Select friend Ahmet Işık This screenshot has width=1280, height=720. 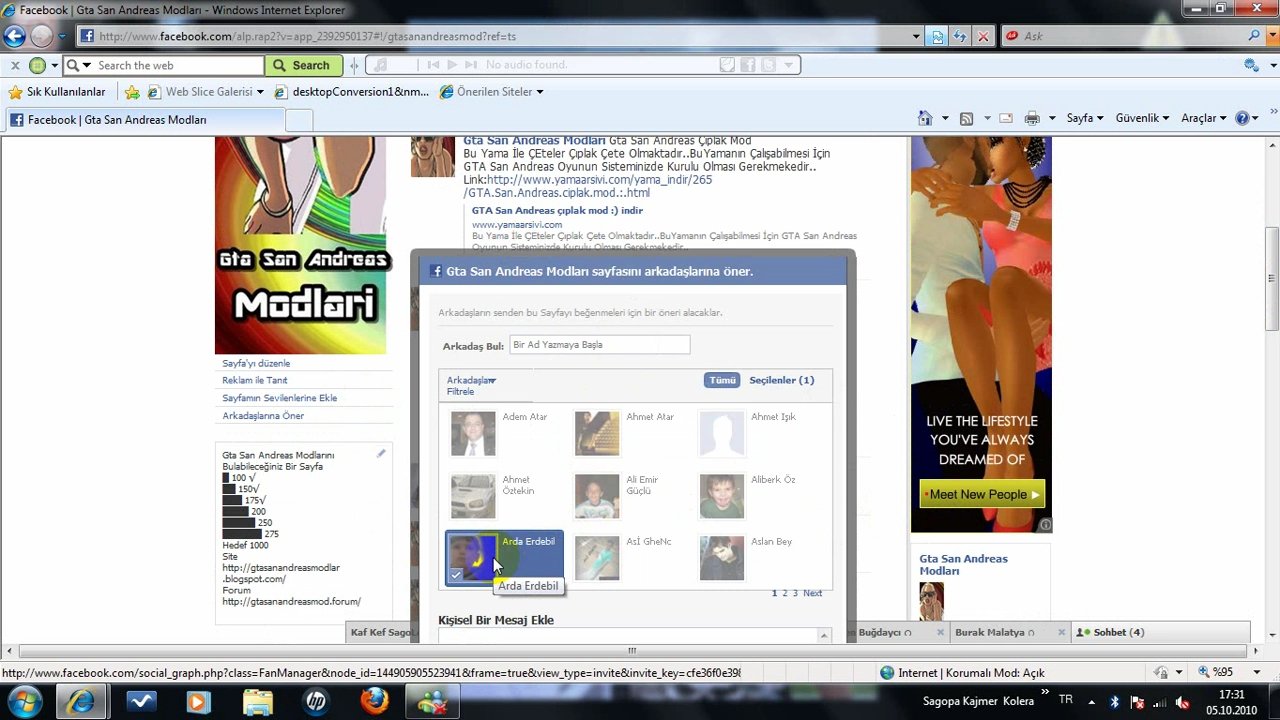[x=752, y=433]
